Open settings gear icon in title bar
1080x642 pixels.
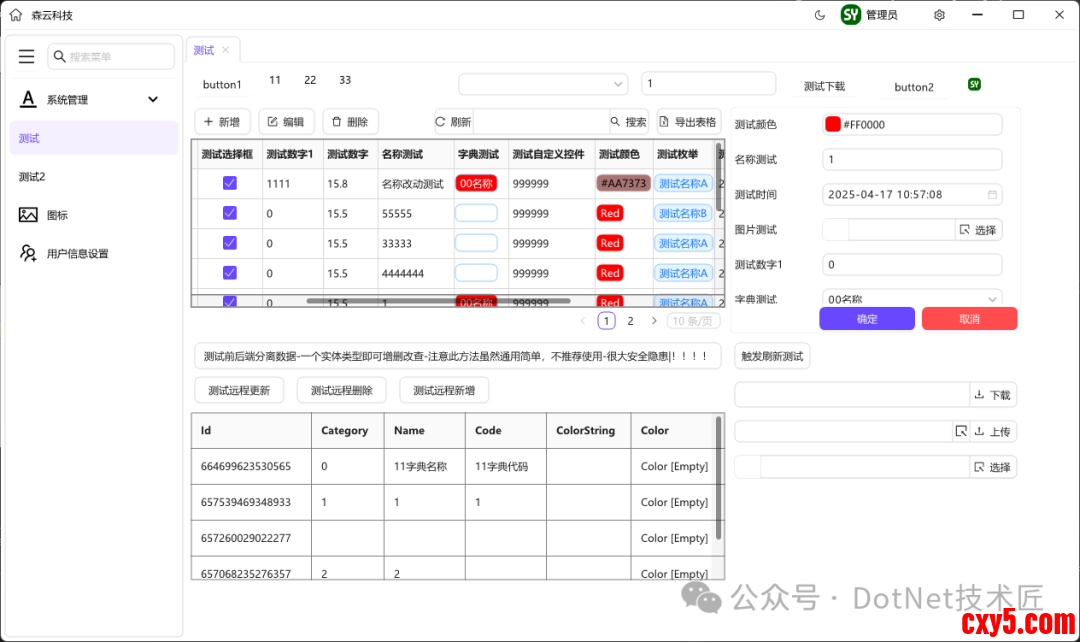click(939, 15)
